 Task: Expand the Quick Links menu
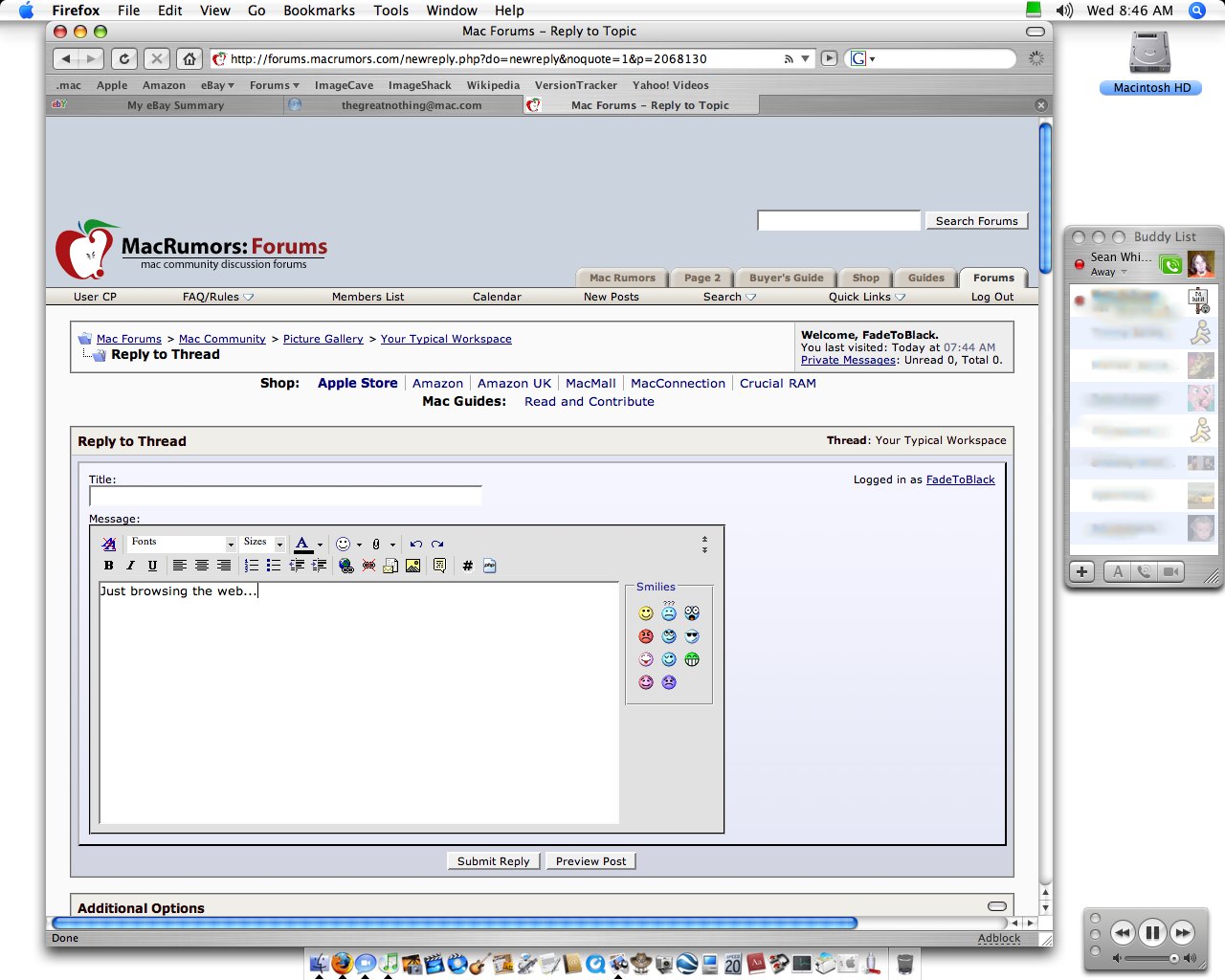(x=867, y=297)
